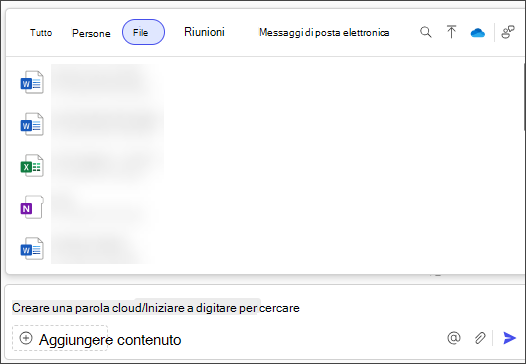
Task: Switch to the Tutto tab
Action: (41, 33)
